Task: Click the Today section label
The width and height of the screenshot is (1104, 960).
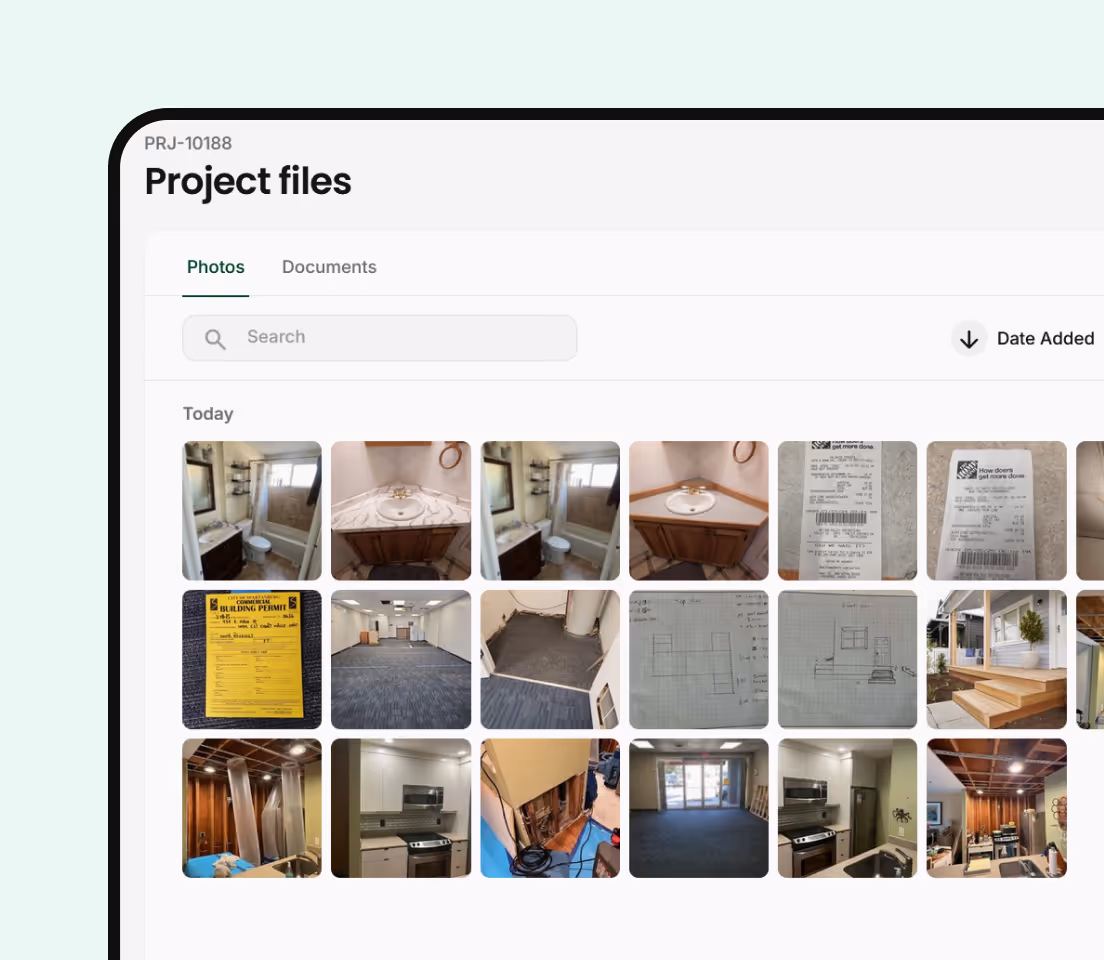Action: (x=208, y=413)
